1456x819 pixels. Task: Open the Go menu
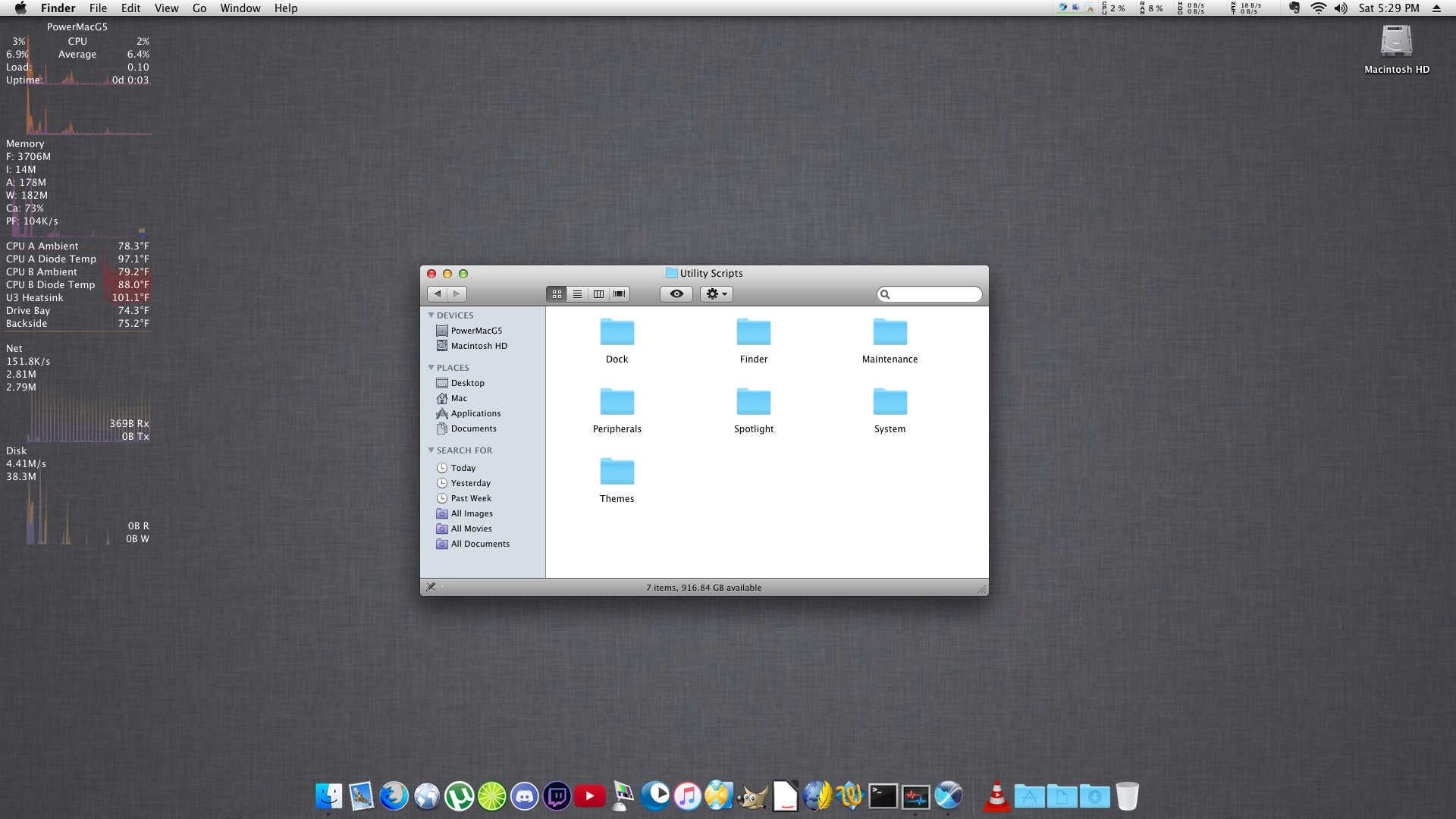pos(199,8)
